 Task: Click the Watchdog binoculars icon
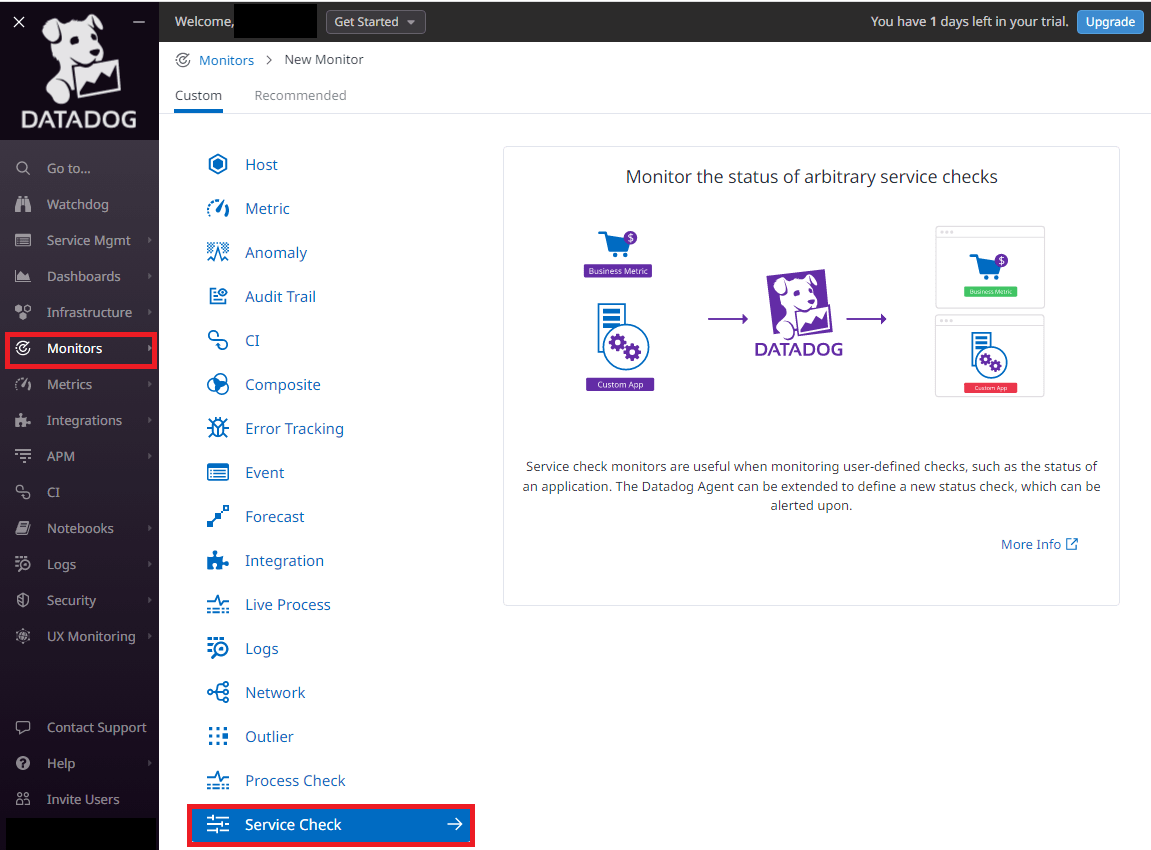pos(23,204)
